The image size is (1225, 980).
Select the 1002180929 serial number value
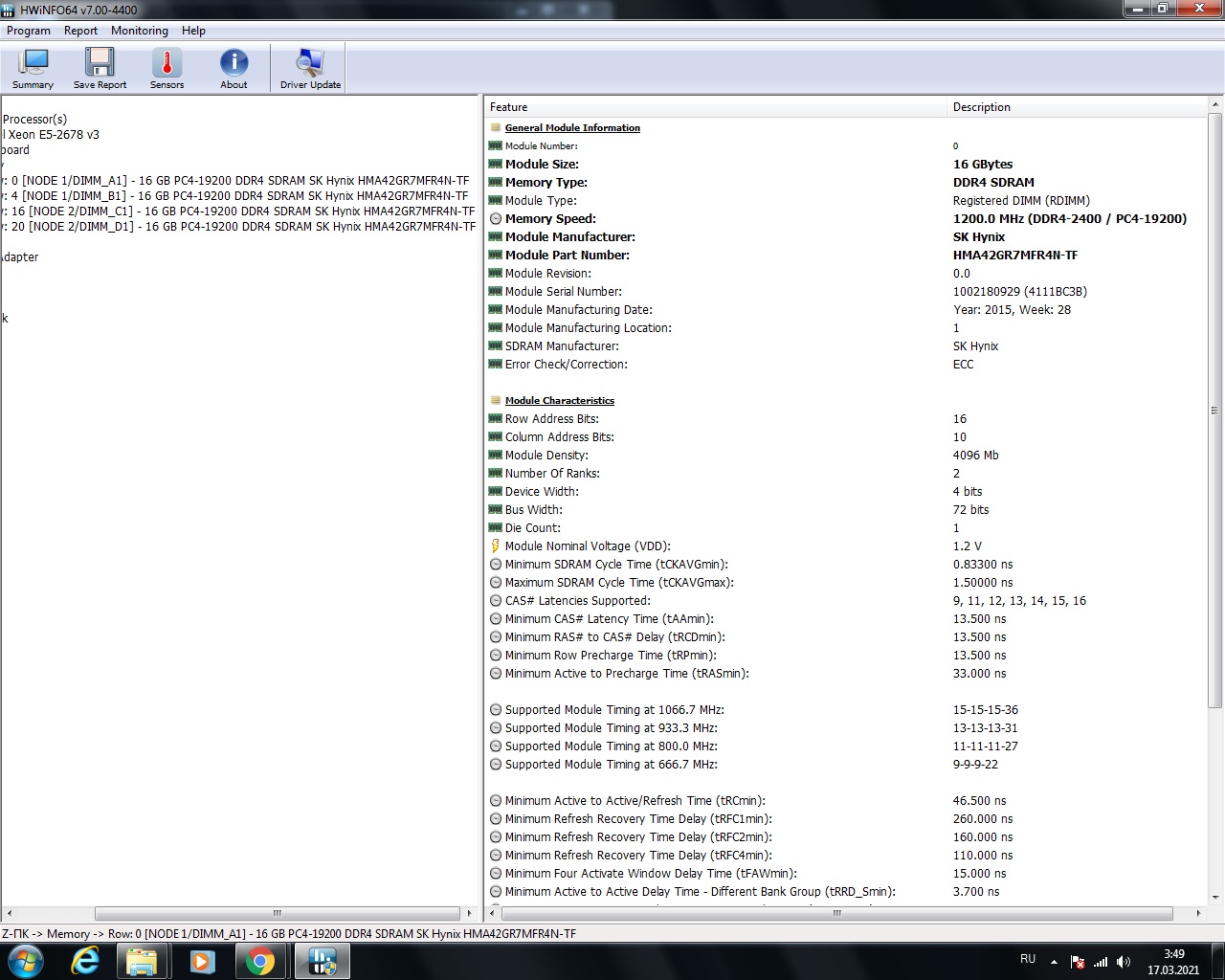(1020, 292)
